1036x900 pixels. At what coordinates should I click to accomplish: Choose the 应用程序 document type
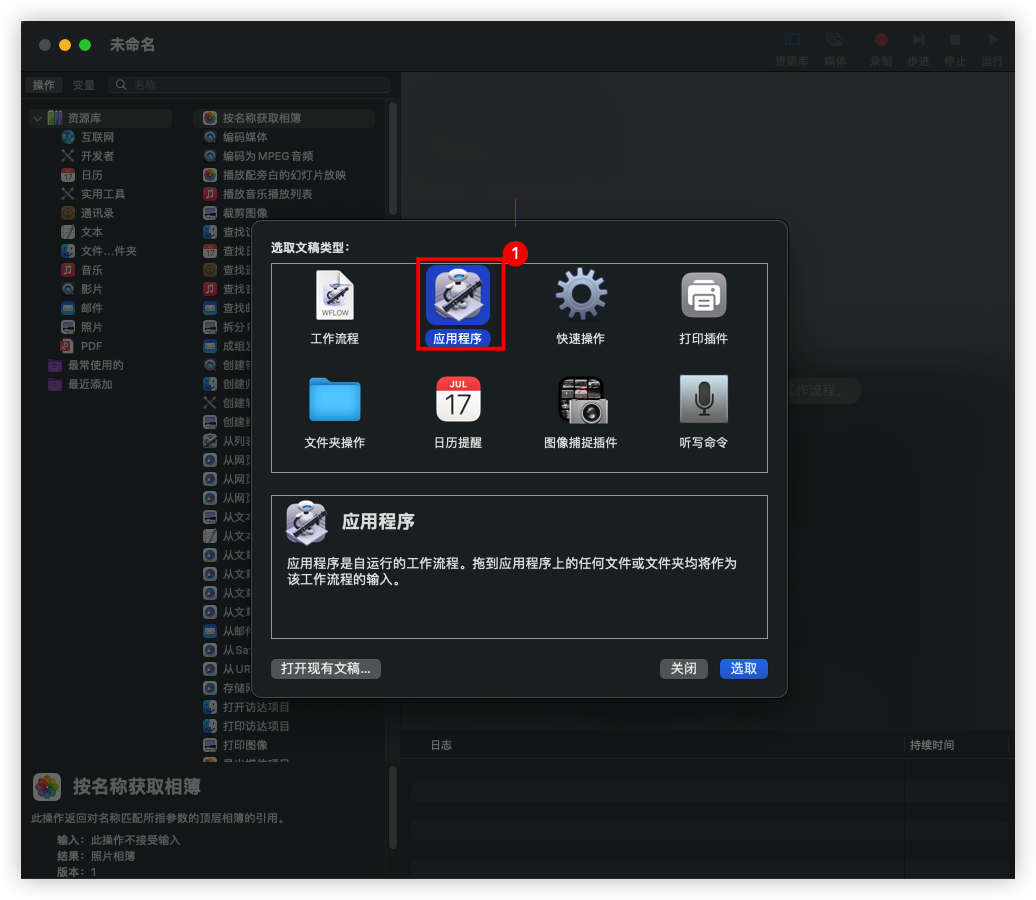(x=458, y=296)
